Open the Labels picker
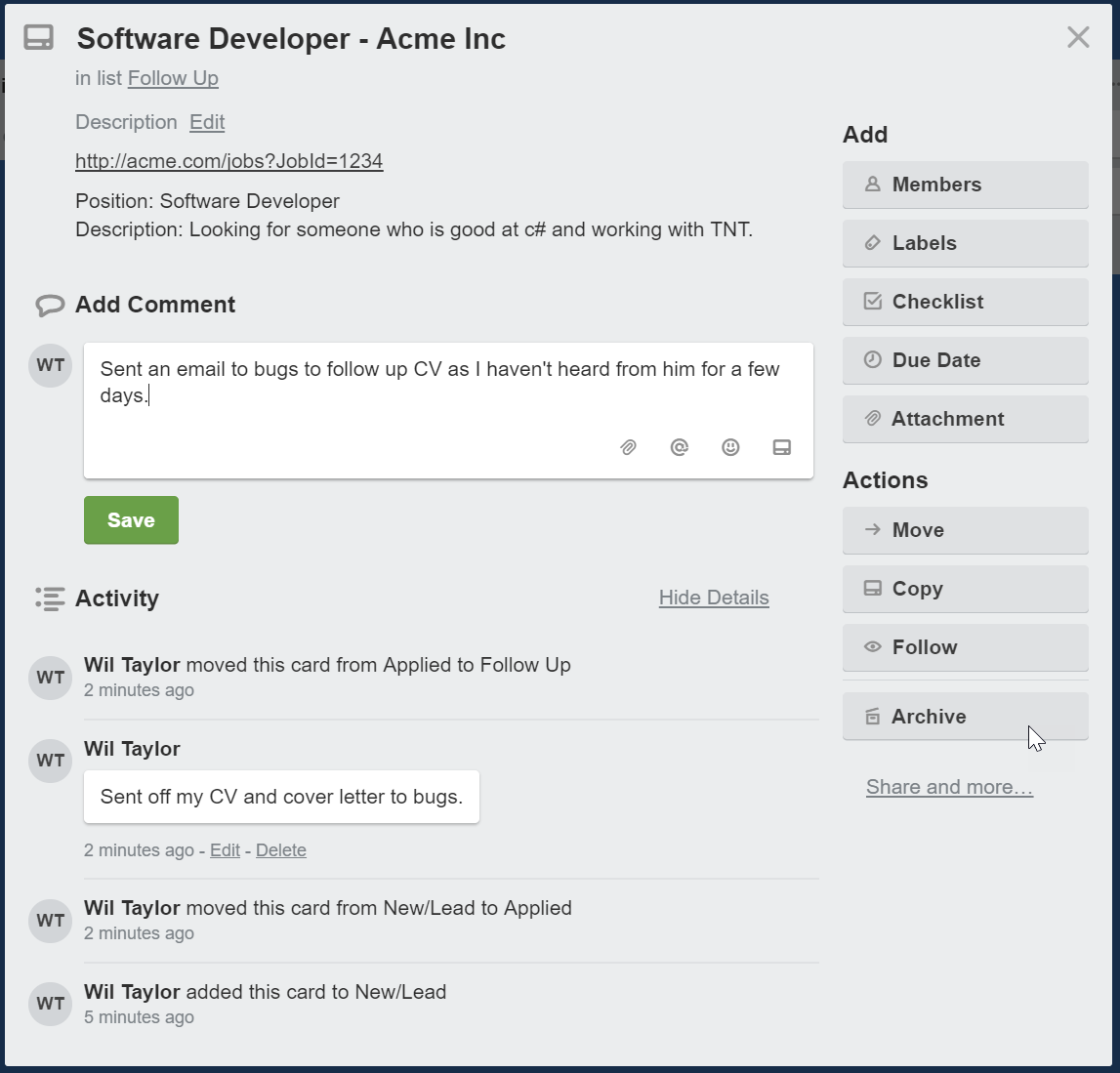 (x=965, y=243)
